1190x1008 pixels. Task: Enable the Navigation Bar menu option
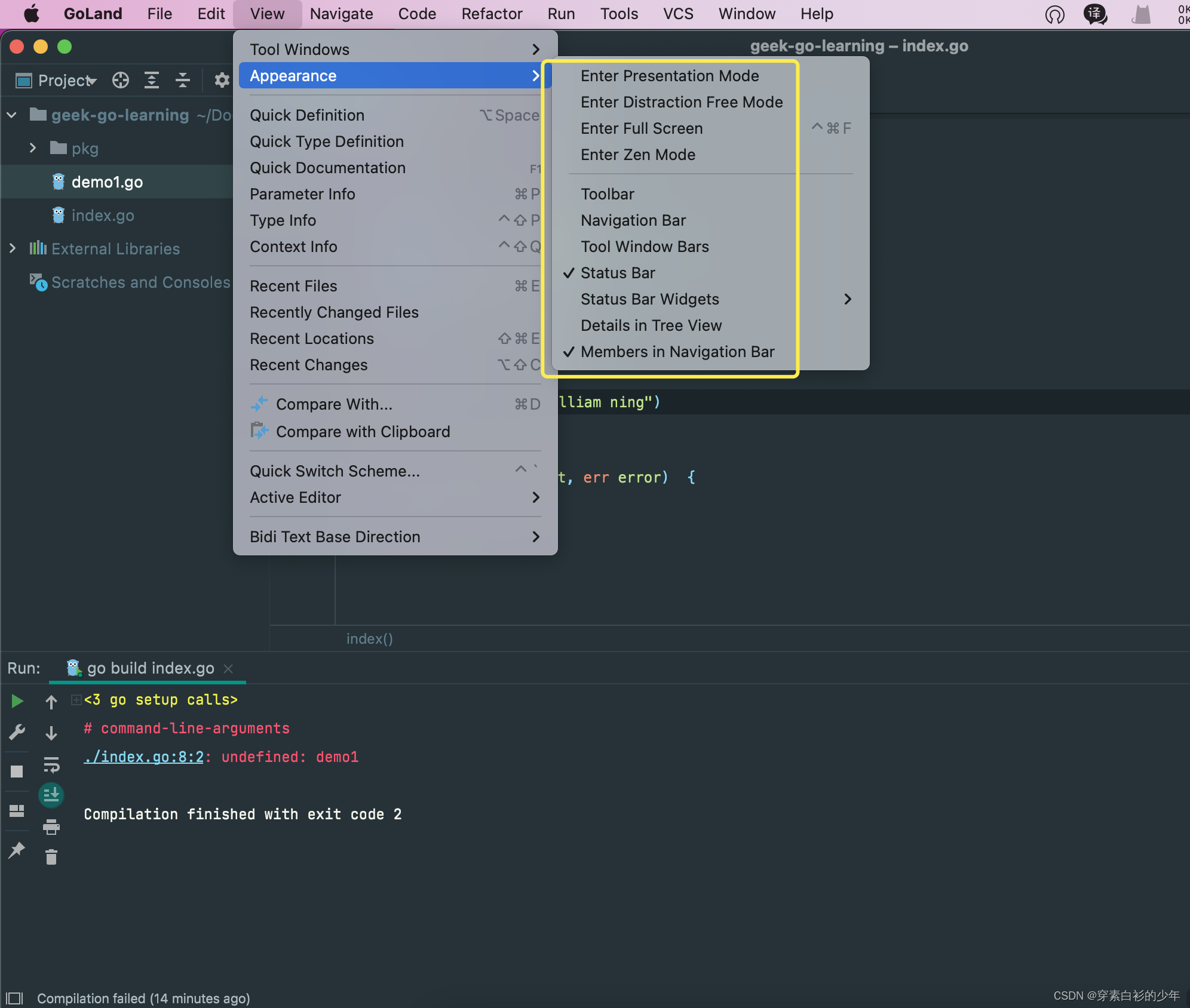(x=633, y=220)
